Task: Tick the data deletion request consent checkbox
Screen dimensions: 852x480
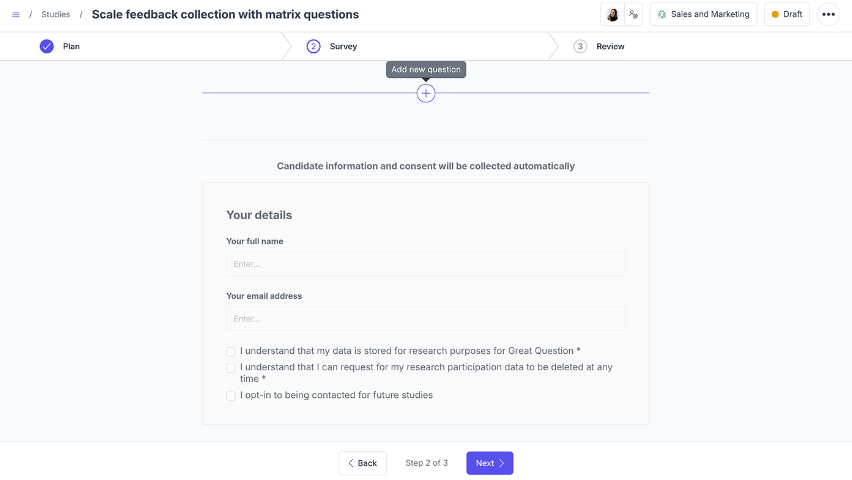Action: 231,368
